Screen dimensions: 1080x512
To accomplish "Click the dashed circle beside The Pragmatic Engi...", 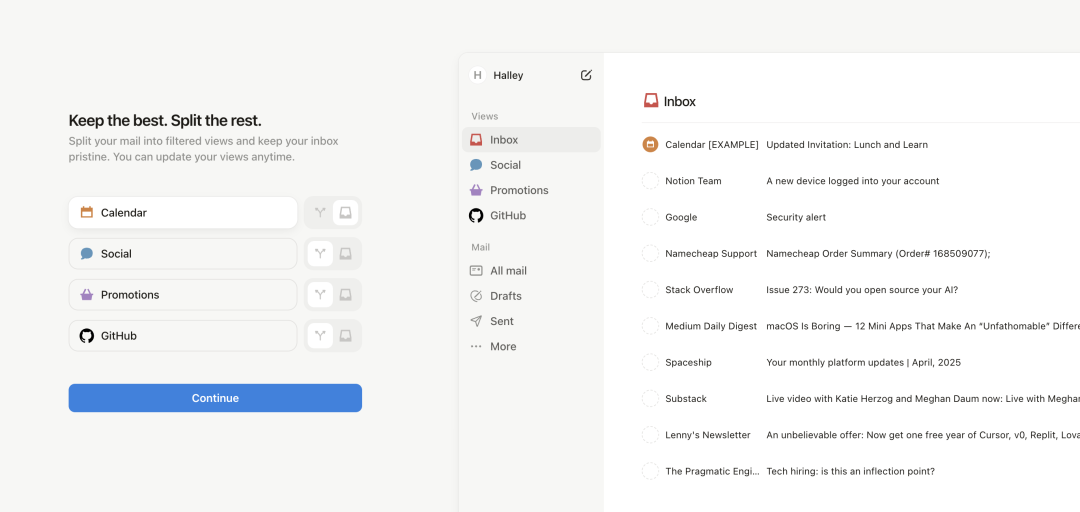I will click(x=650, y=471).
